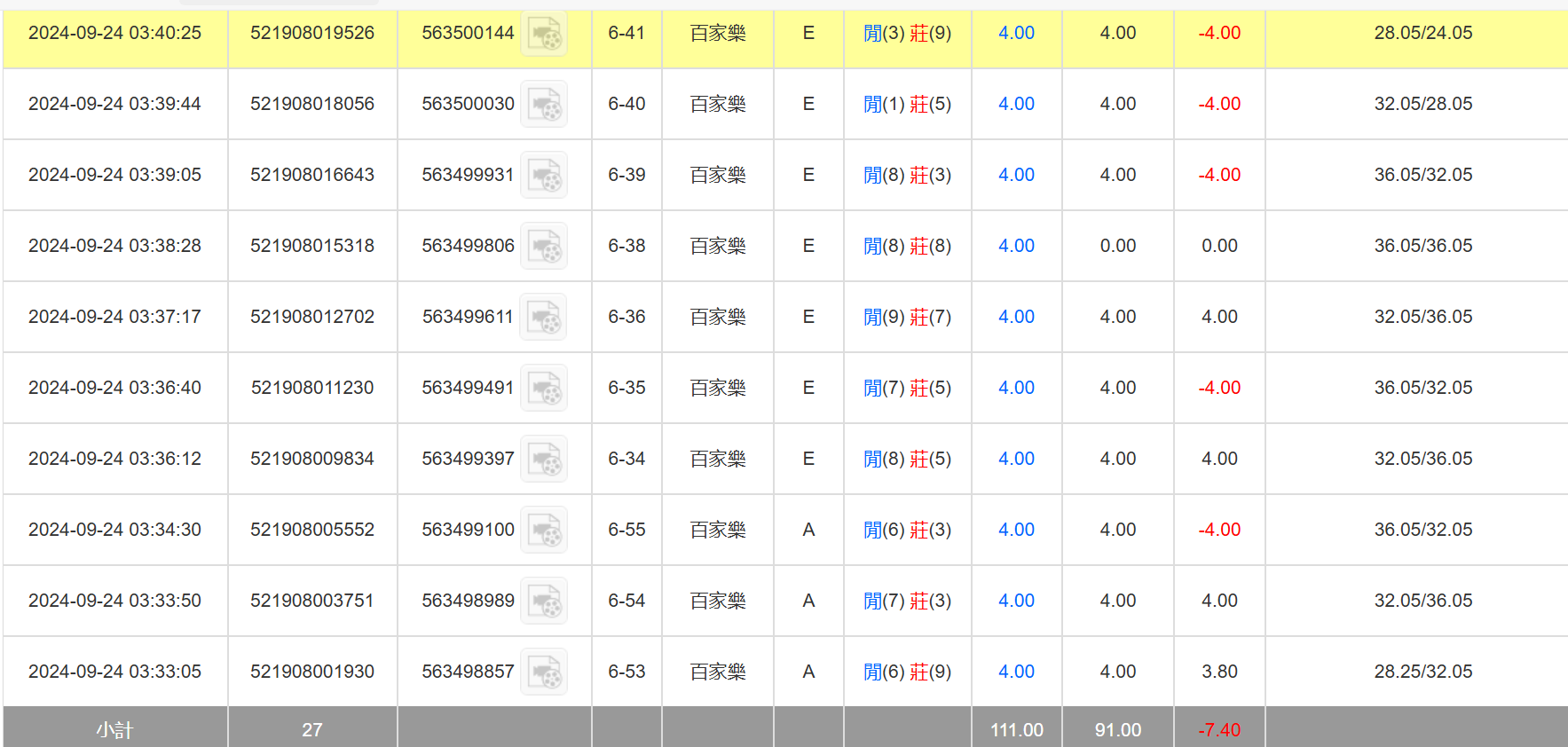Click the 閒(8) 莊(8) tie result
Screen dimensions: 1568x747
click(907, 246)
